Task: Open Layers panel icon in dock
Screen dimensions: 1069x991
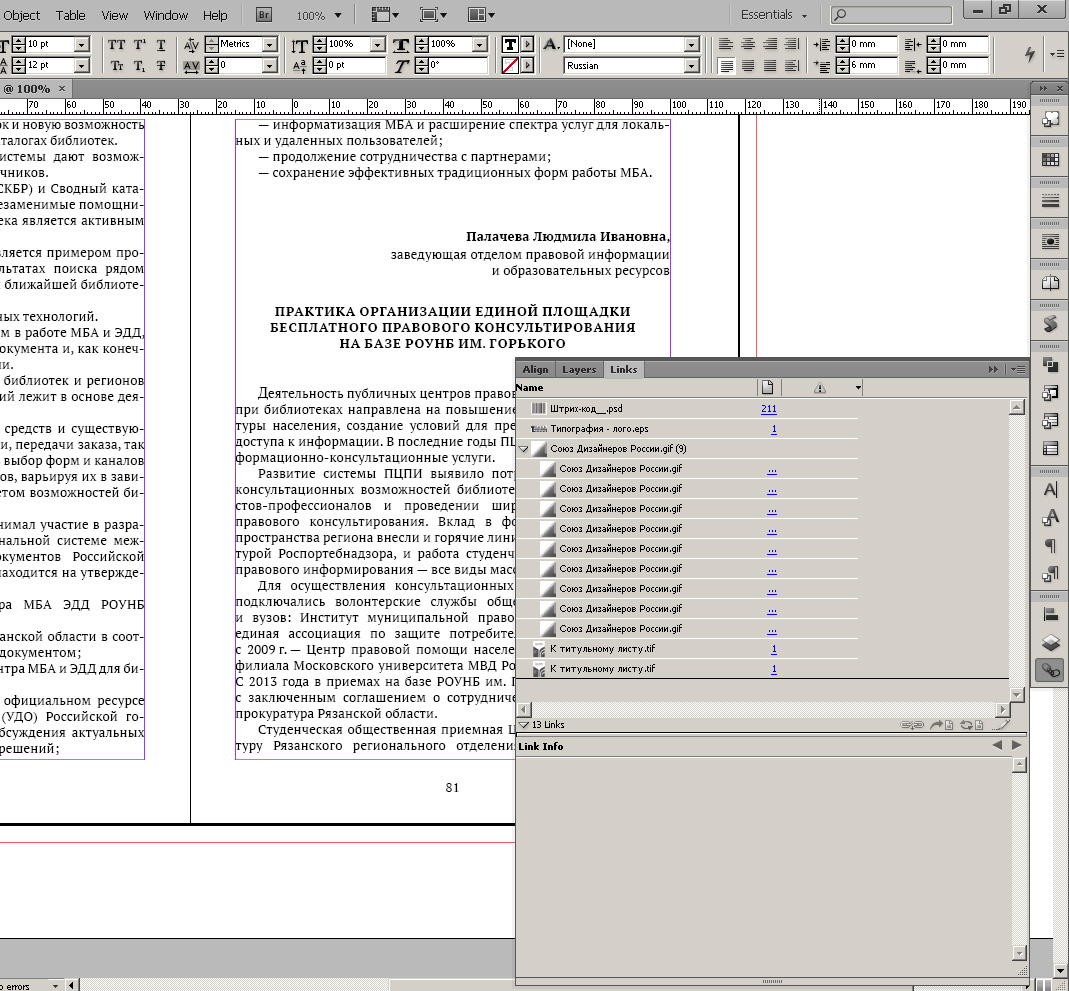Action: 1051,642
